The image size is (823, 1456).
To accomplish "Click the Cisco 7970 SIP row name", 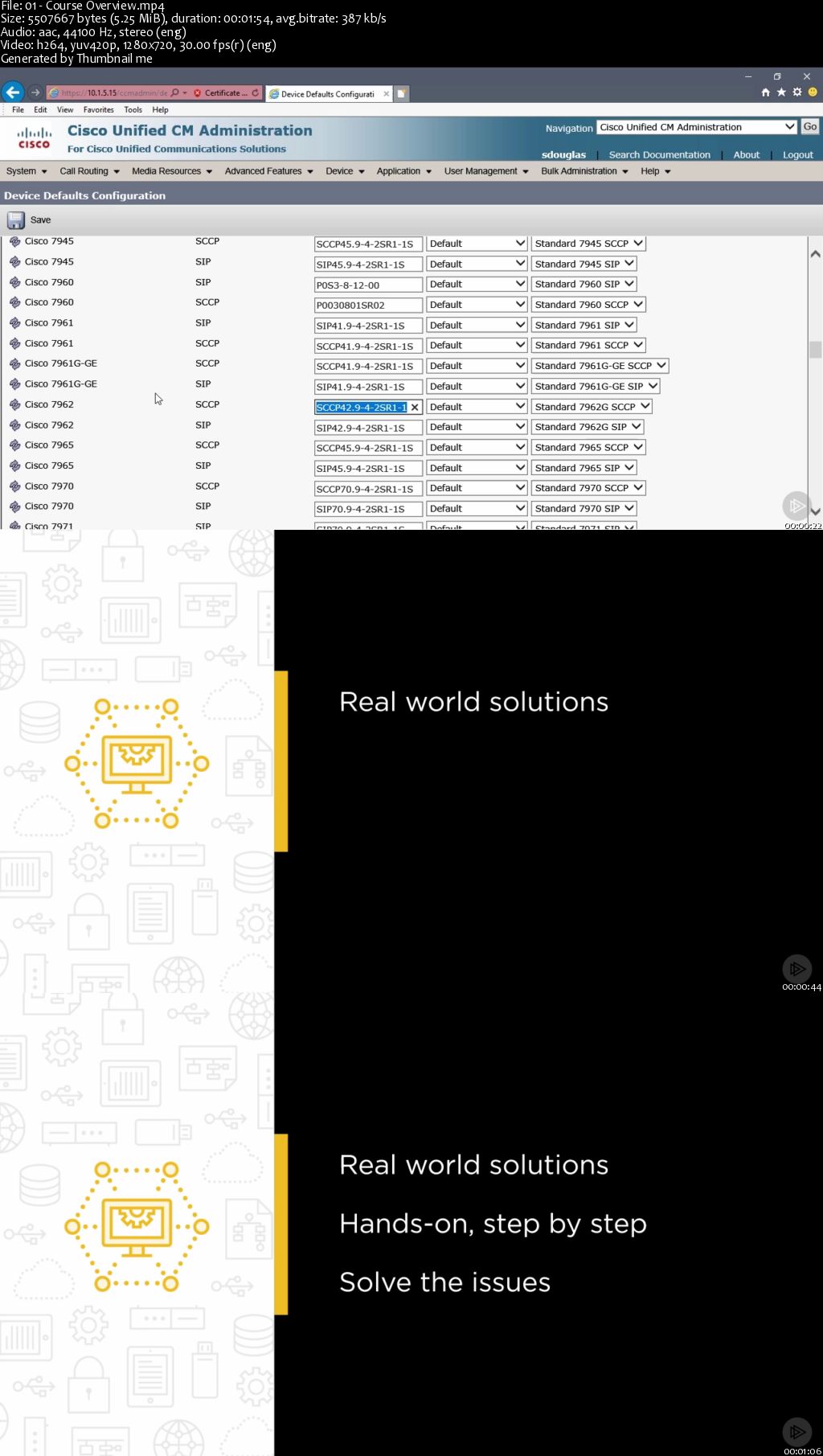I will click(x=49, y=507).
